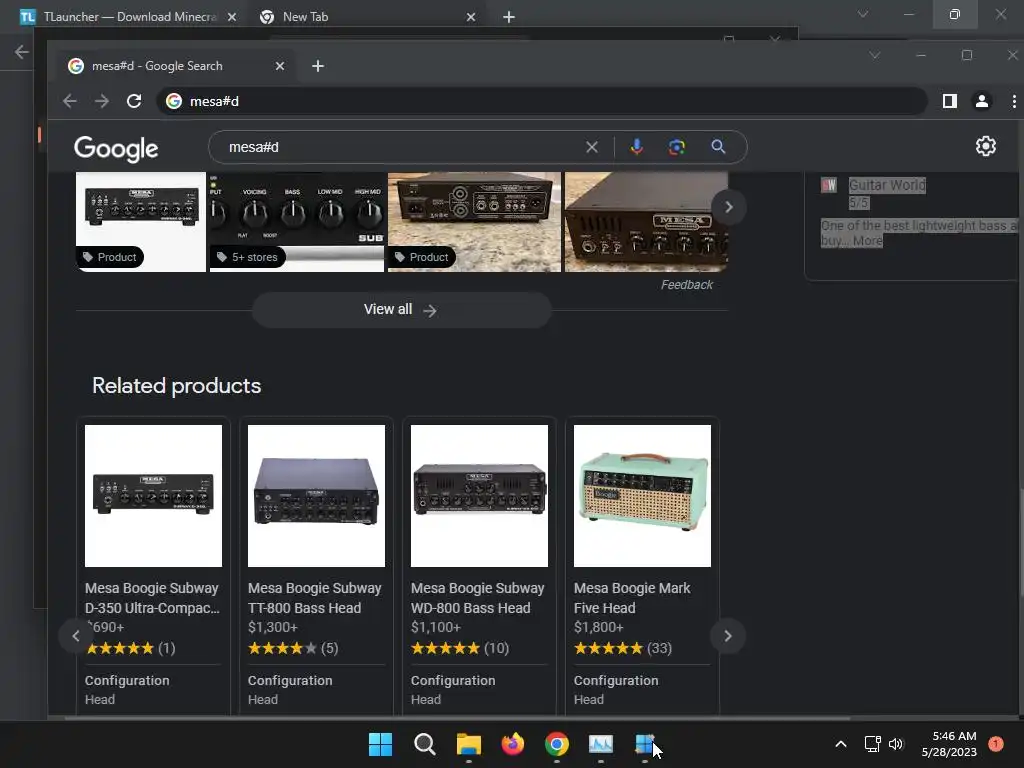Screen dimensions: 1024x768
Task: Submit search with magnifier icon
Action: tap(718, 147)
